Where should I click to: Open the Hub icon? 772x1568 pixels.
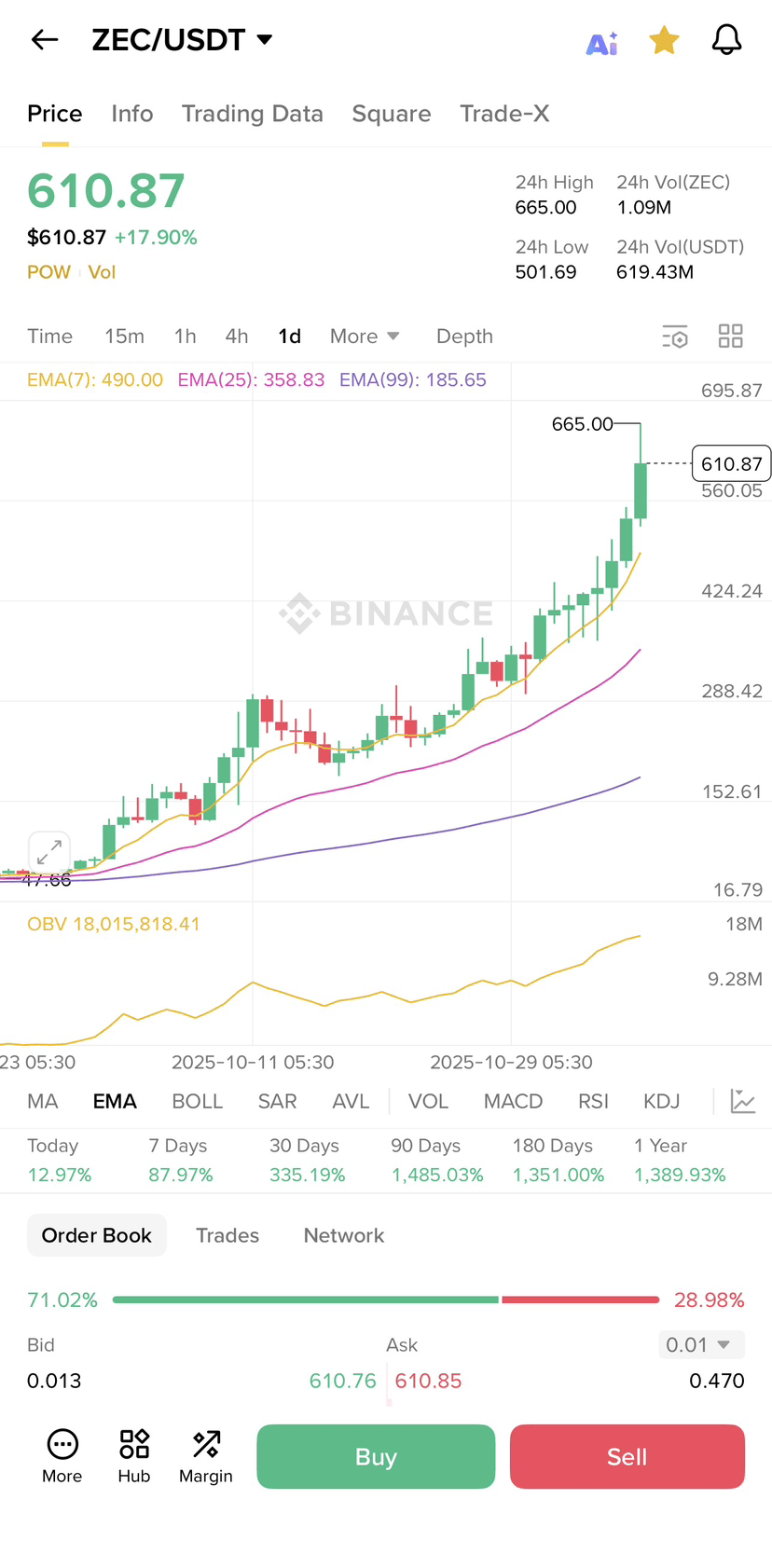(x=134, y=1456)
